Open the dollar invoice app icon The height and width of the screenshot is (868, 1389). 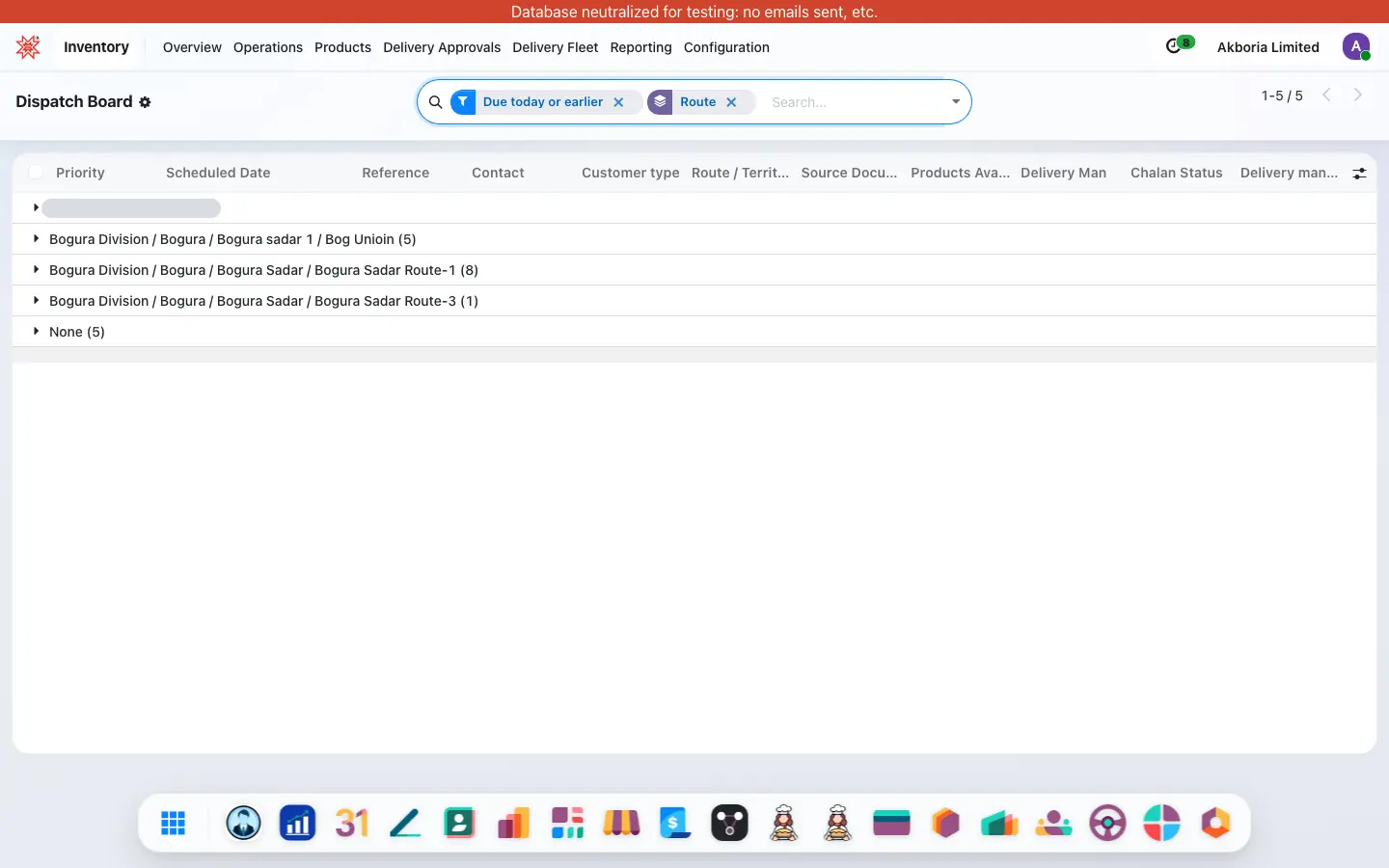tap(676, 823)
